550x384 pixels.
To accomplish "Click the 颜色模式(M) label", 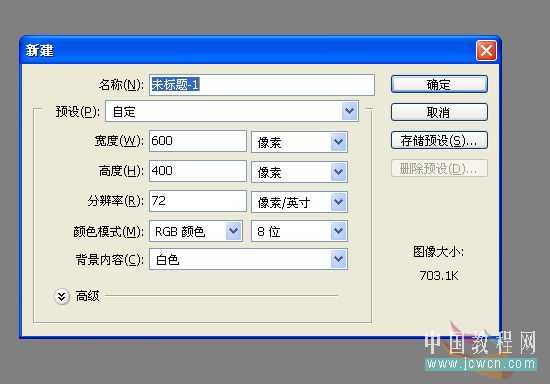I will pyautogui.click(x=108, y=232).
